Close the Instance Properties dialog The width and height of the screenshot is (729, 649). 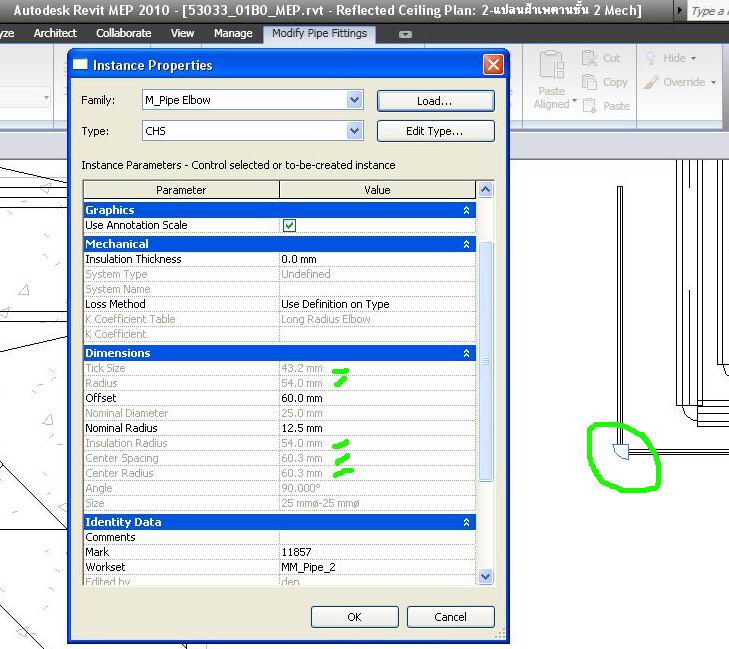pyautogui.click(x=493, y=64)
